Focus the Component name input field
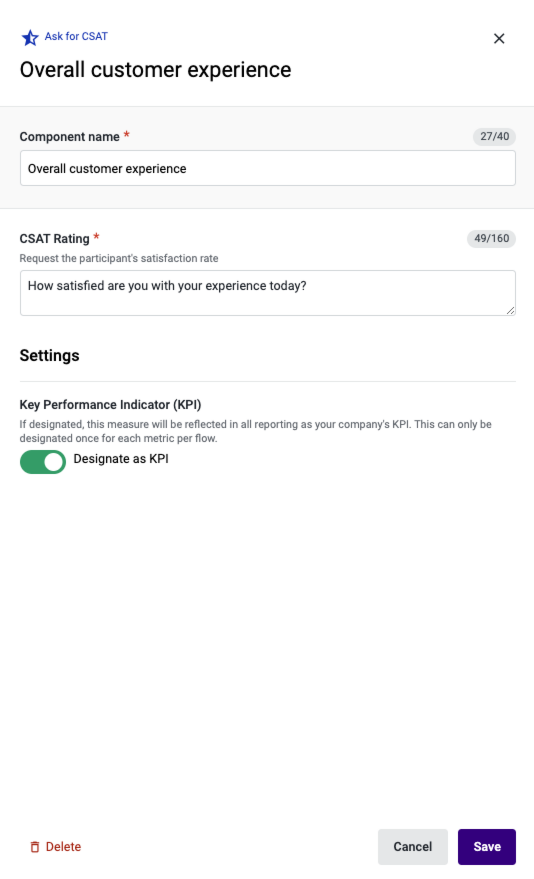This screenshot has width=534, height=879. click(x=267, y=168)
